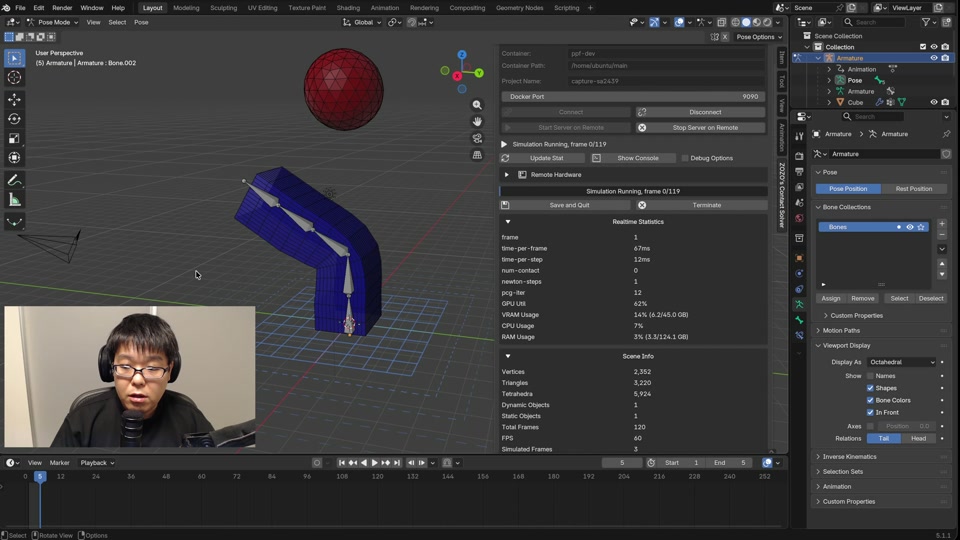Click the Disconnect button
960x540 pixels.
click(700, 112)
